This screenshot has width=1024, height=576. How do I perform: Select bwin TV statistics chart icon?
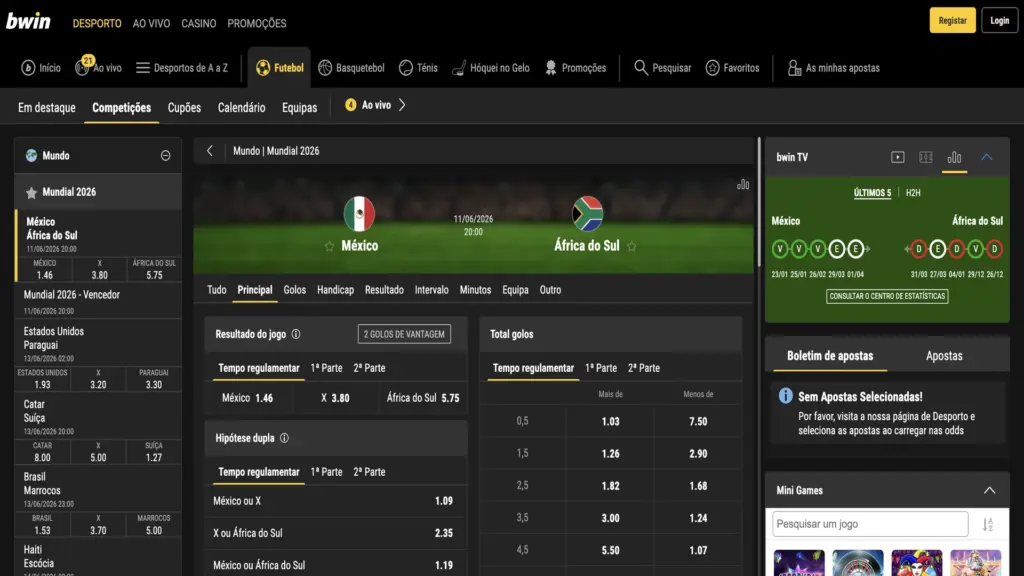[954, 157]
